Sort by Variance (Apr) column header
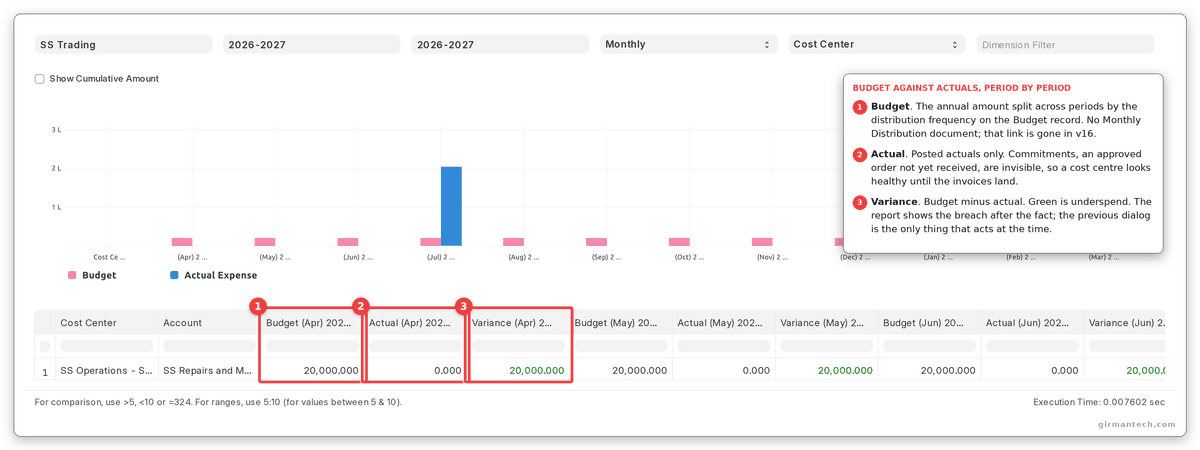This screenshot has width=1200, height=450. 518,323
